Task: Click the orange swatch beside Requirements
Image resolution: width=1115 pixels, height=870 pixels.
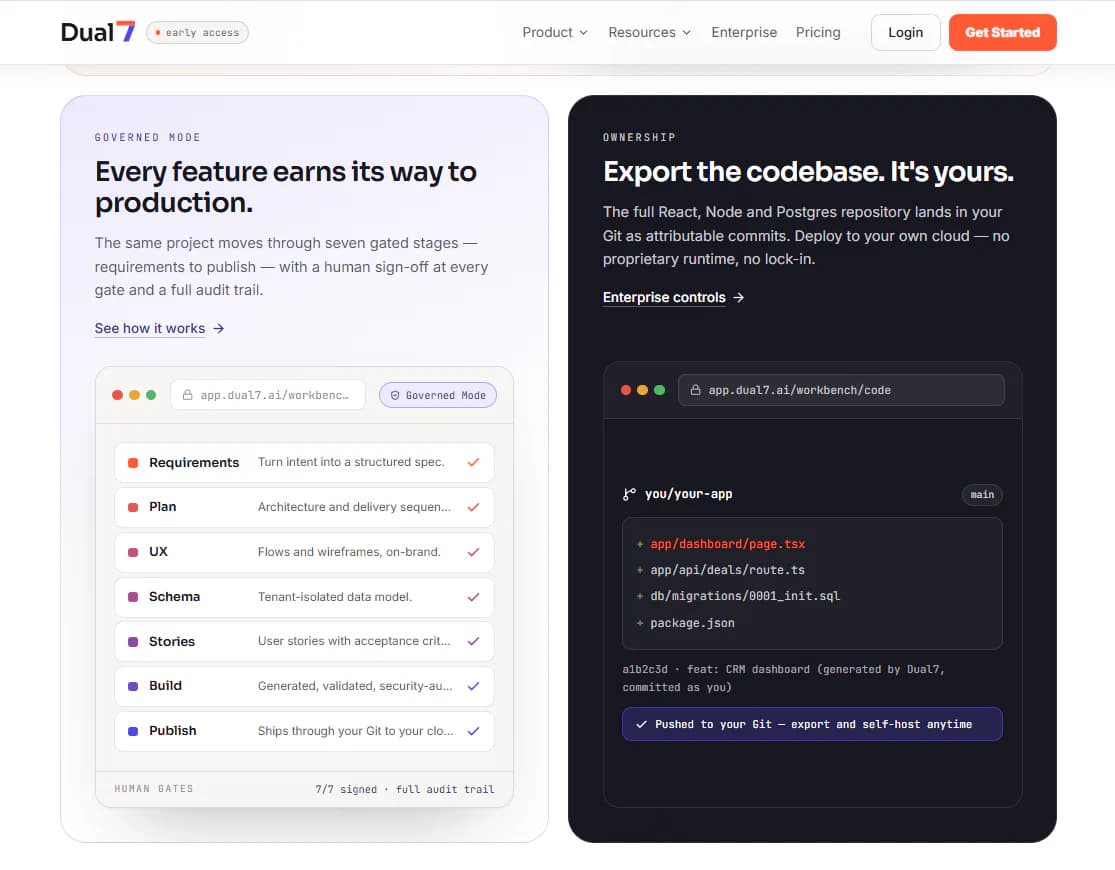Action: [x=133, y=462]
